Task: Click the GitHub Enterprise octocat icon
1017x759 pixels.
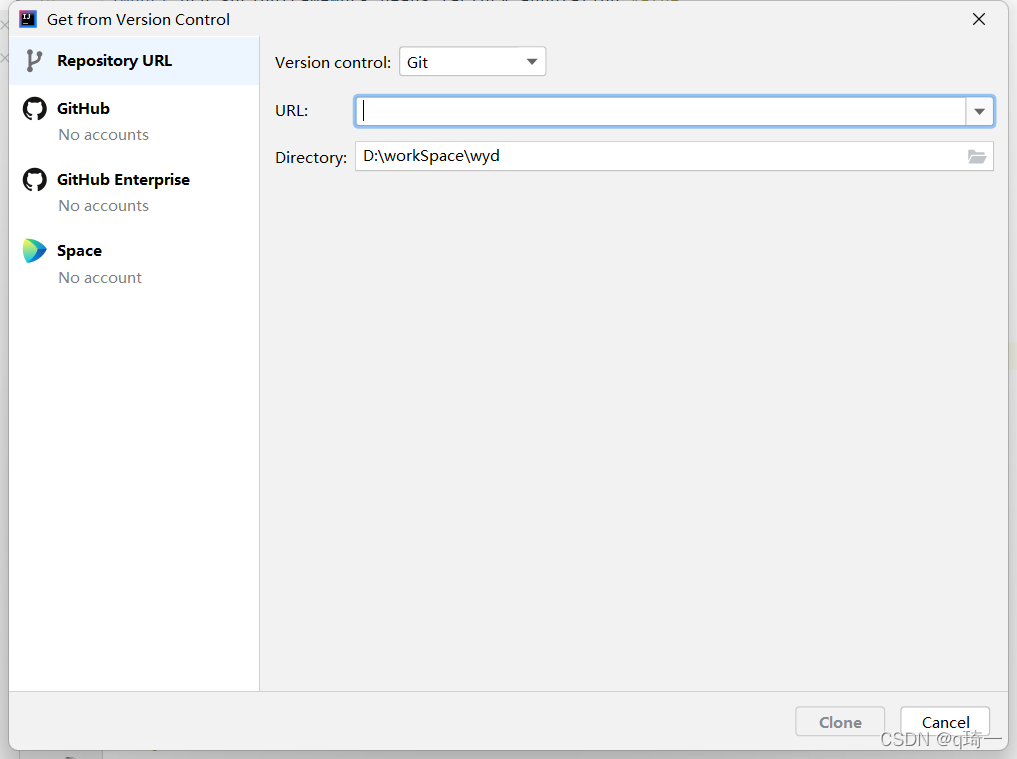Action: point(34,180)
